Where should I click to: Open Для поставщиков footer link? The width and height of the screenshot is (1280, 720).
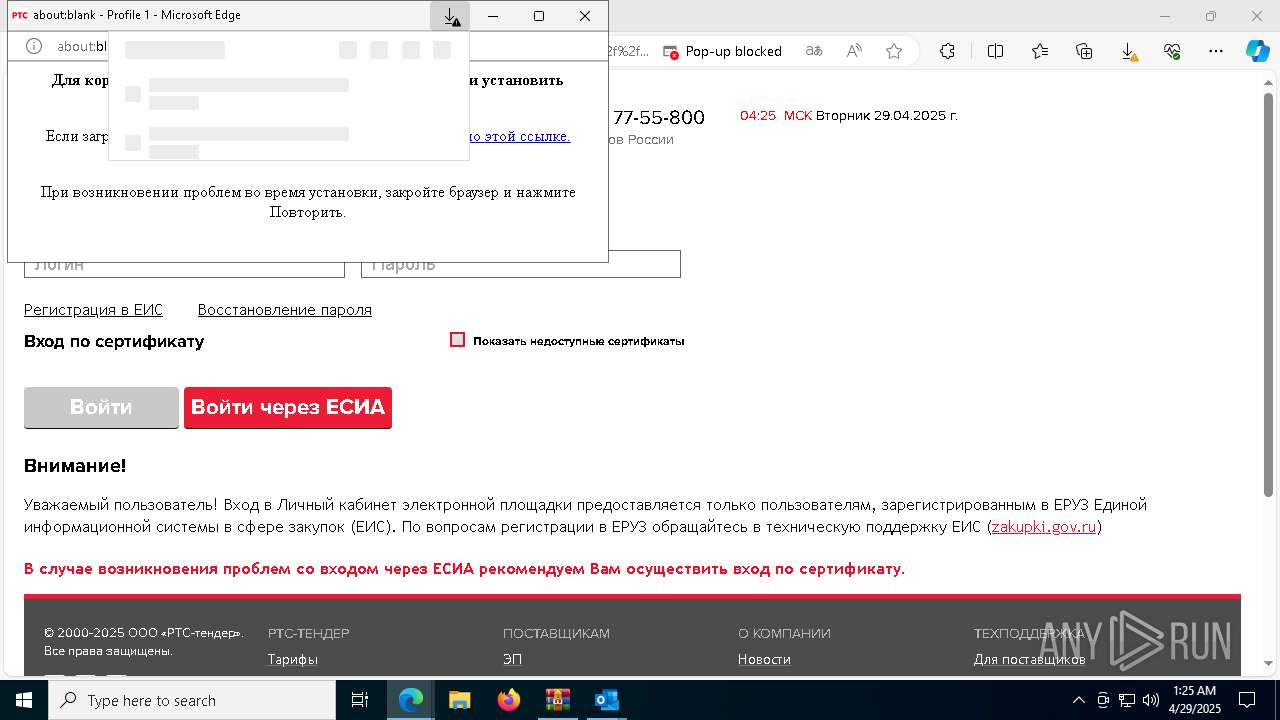(1030, 659)
